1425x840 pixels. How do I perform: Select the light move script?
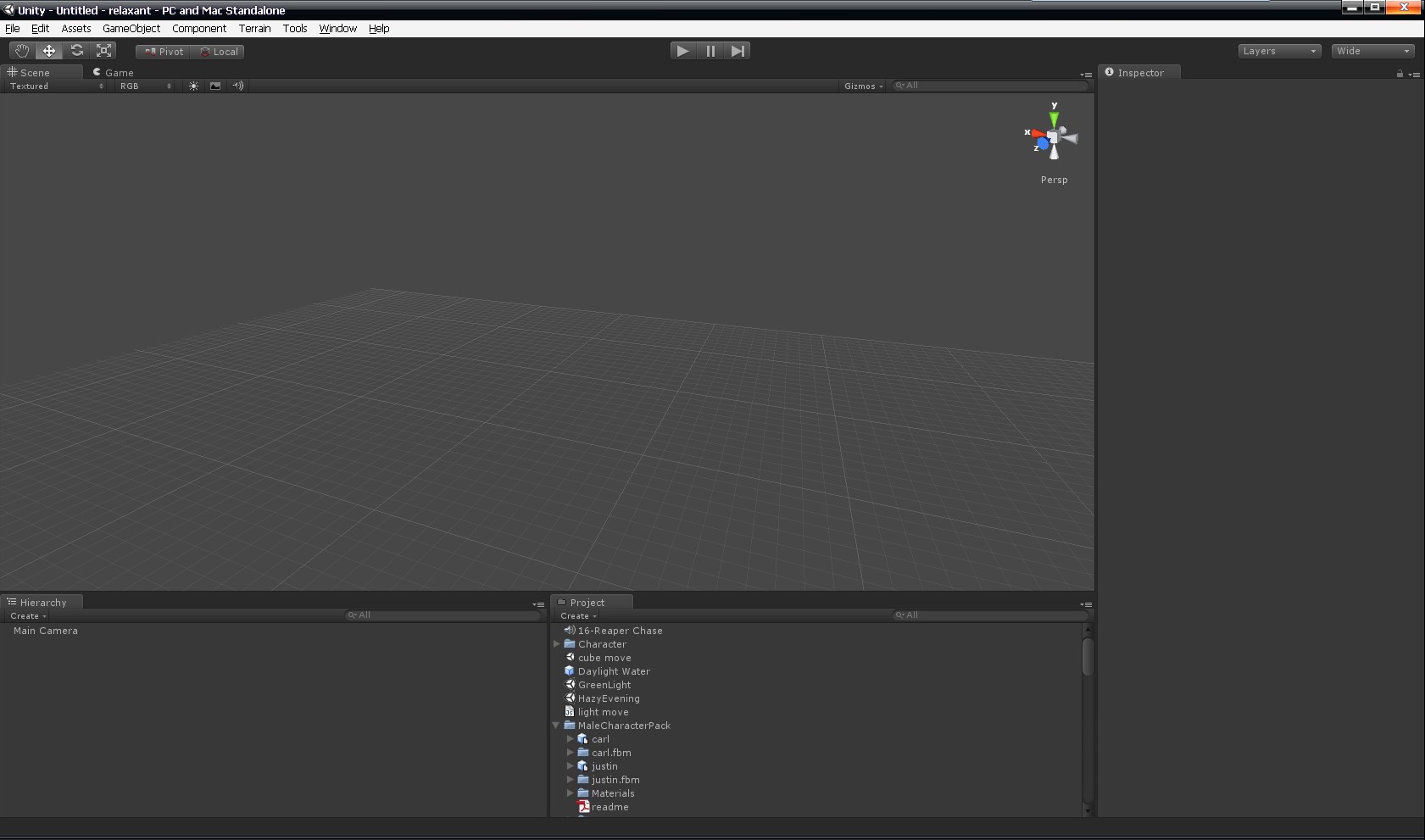point(603,712)
